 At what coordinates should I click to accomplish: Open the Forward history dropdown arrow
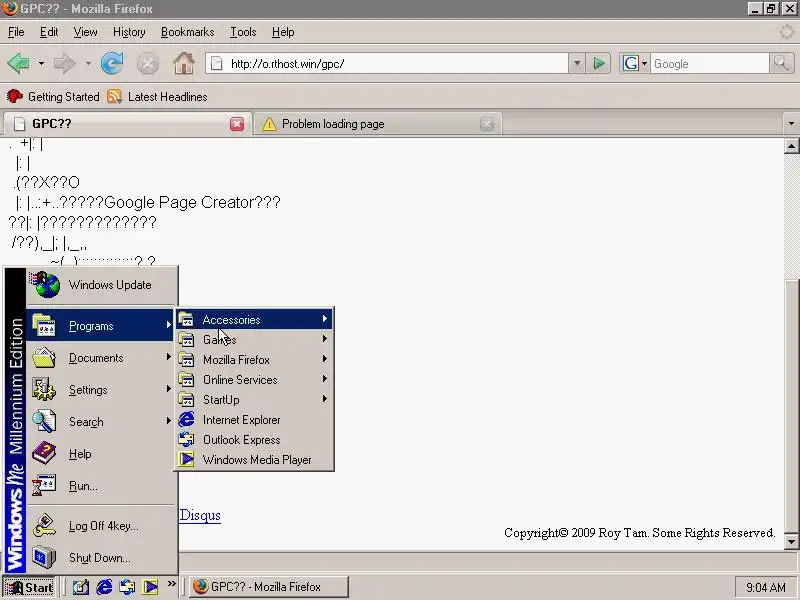pyautogui.click(x=88, y=64)
